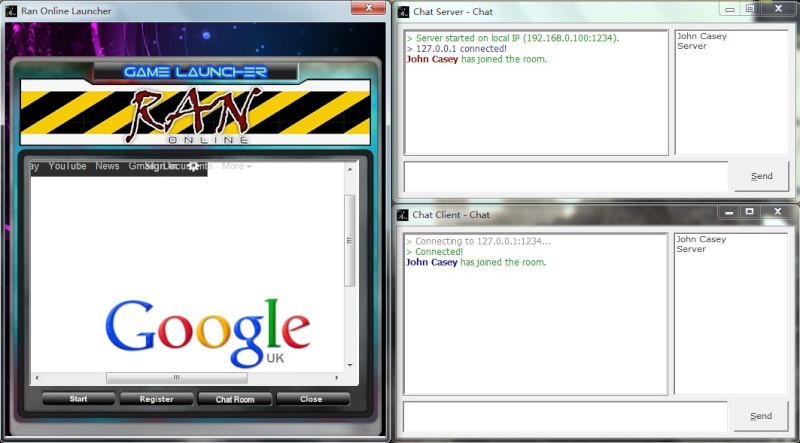Click the RAN Online banner logo
The image size is (800, 443).
[194, 116]
